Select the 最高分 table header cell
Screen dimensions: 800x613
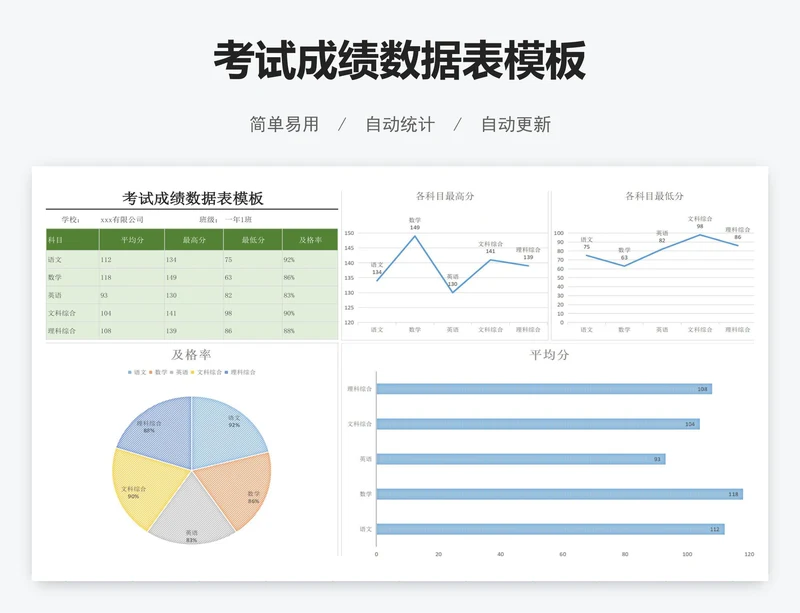[194, 239]
